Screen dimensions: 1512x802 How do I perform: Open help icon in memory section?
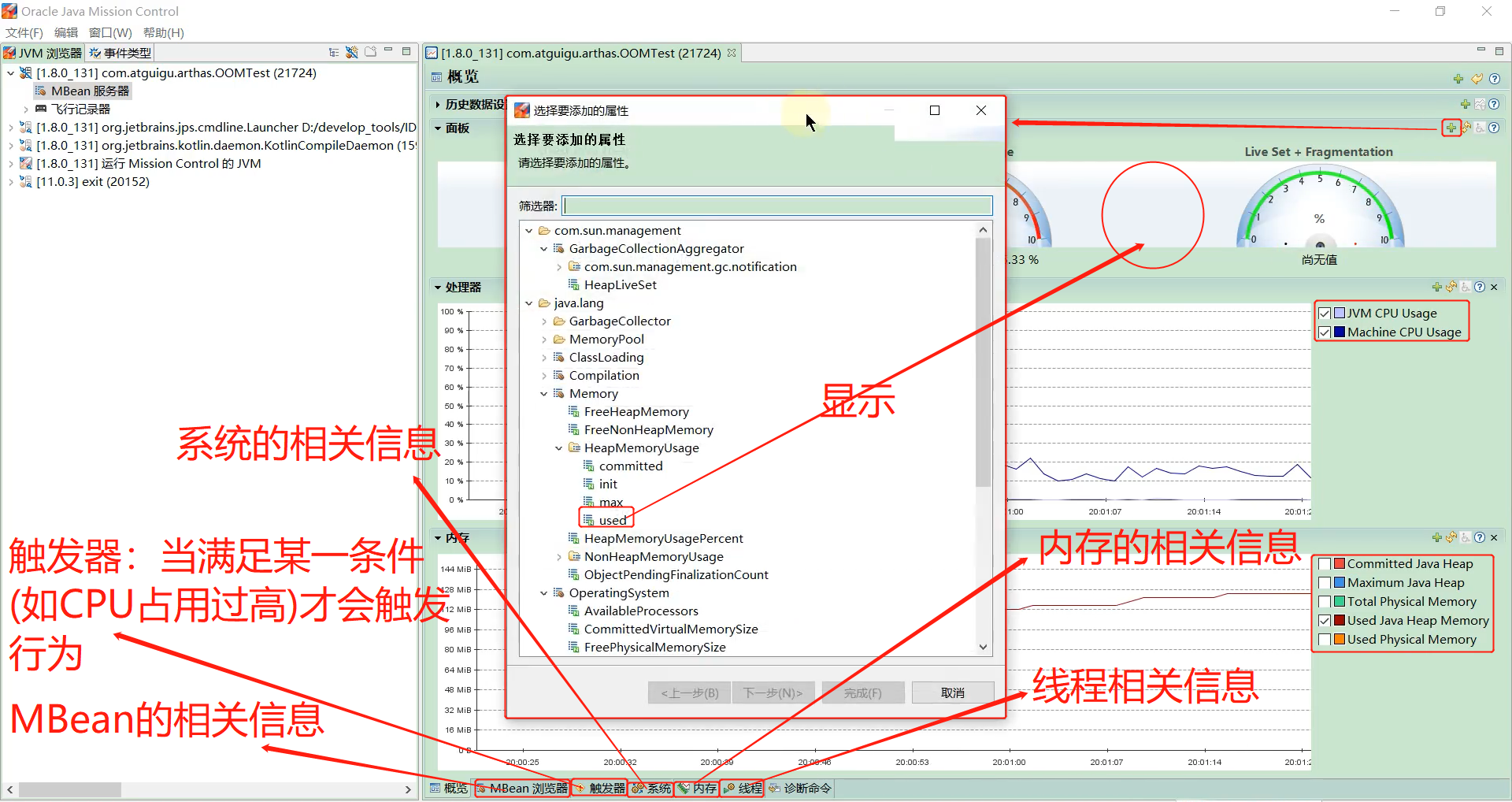click(x=1480, y=537)
